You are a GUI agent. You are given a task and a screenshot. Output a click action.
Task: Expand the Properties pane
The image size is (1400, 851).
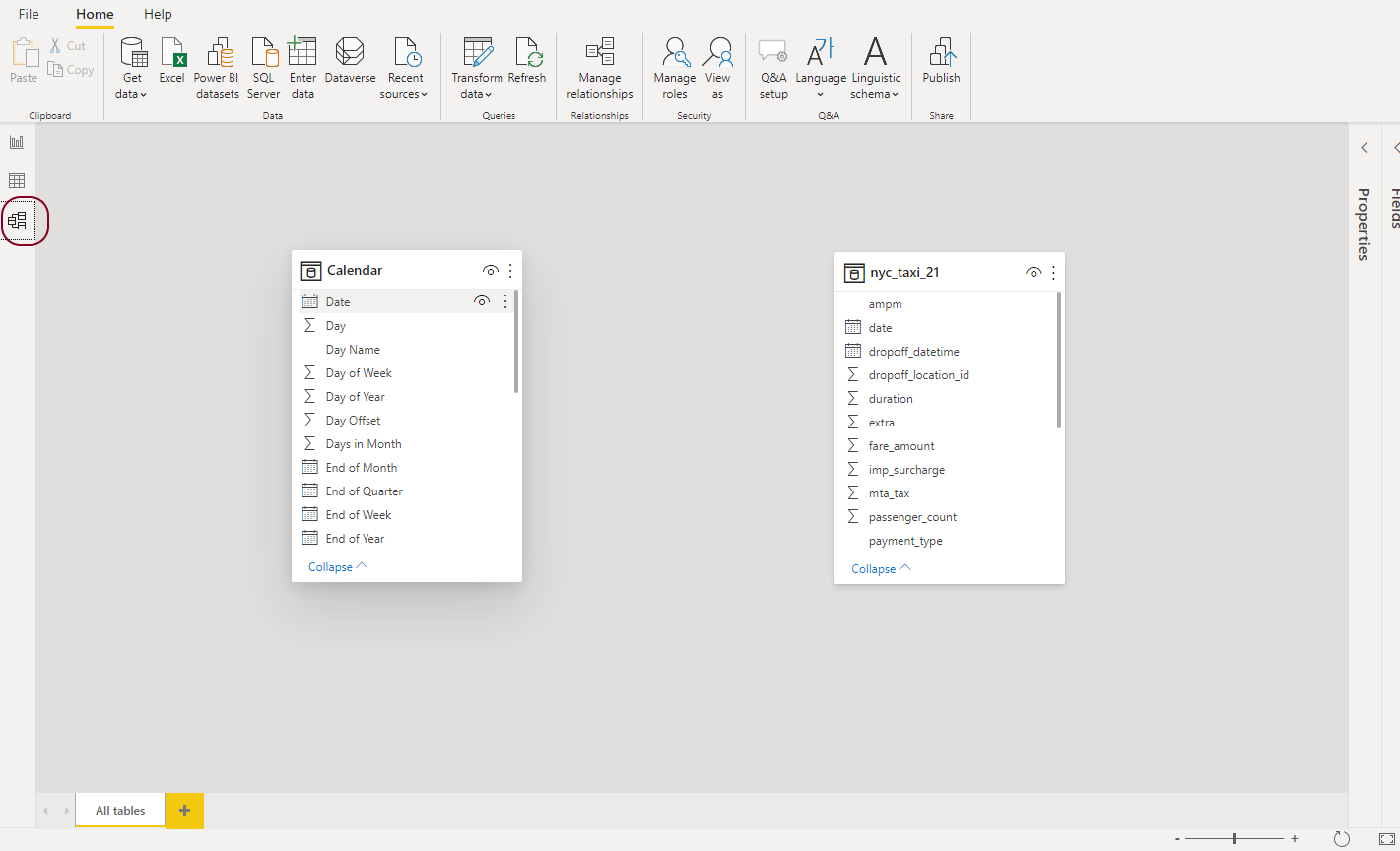(x=1365, y=148)
